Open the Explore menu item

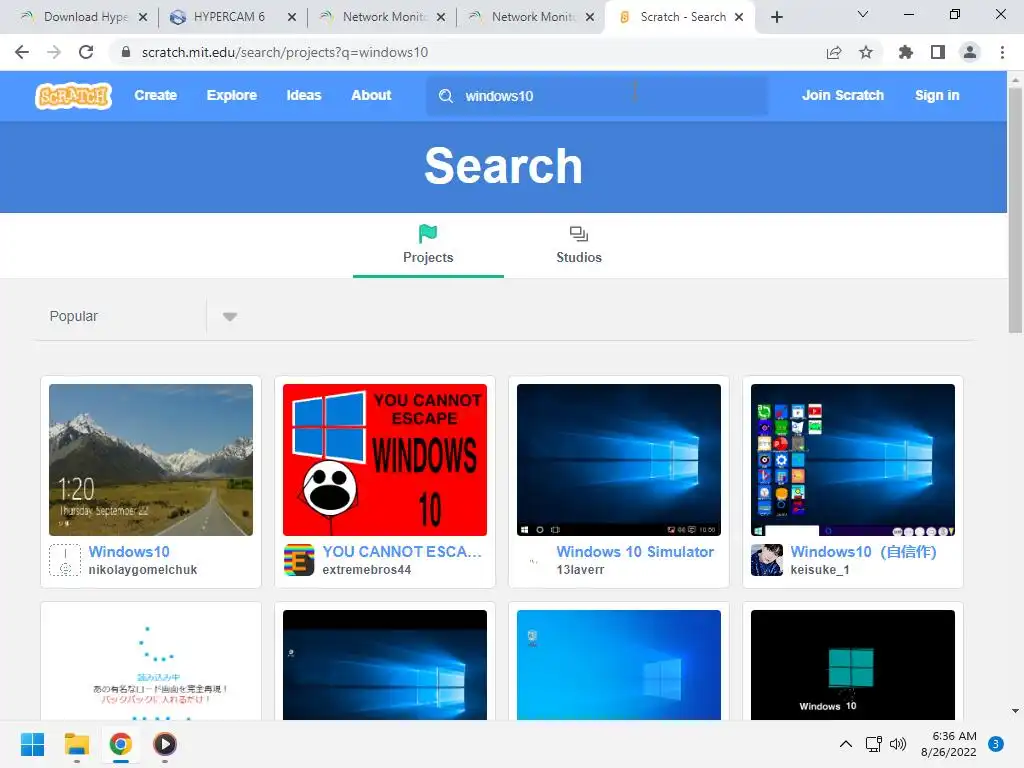pyautogui.click(x=232, y=95)
